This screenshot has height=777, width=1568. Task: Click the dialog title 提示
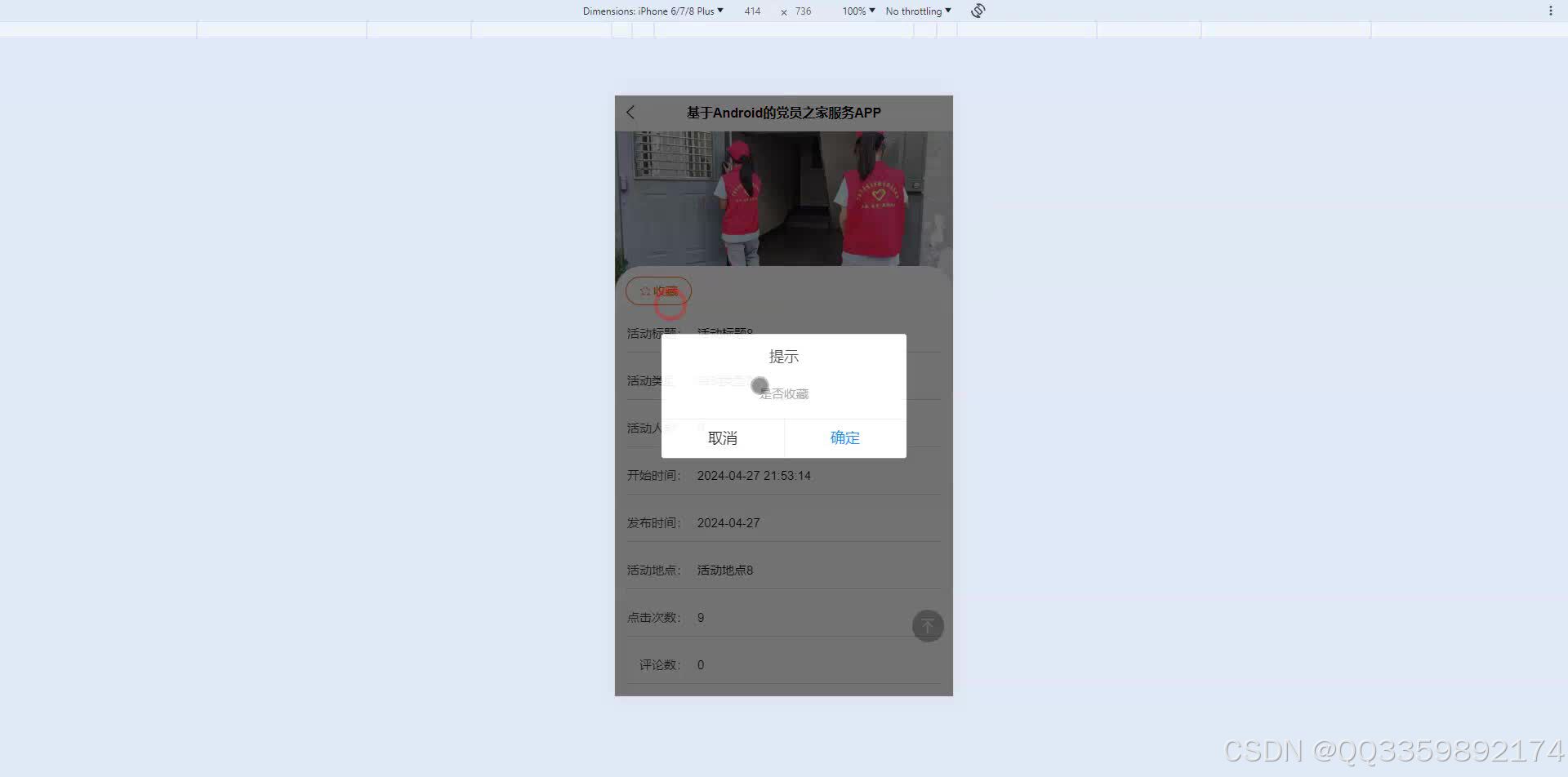784,357
